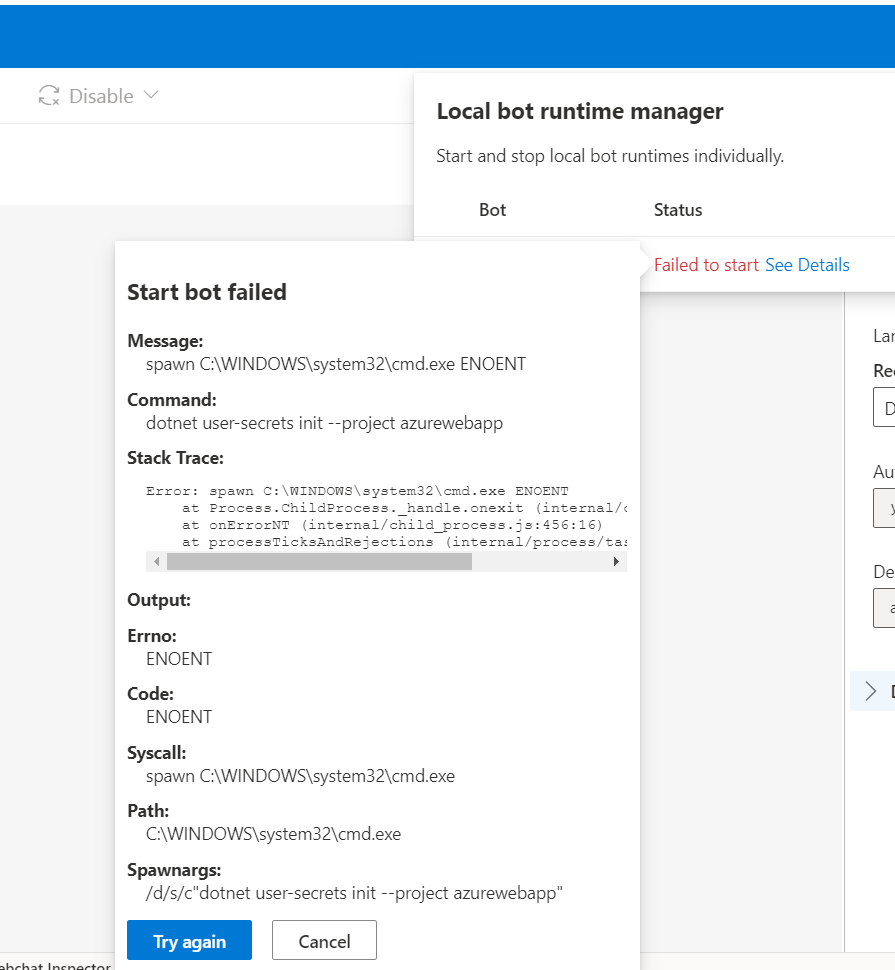Expand the collapsed right side panel chevron
The width and height of the screenshot is (895, 970).
click(x=871, y=690)
